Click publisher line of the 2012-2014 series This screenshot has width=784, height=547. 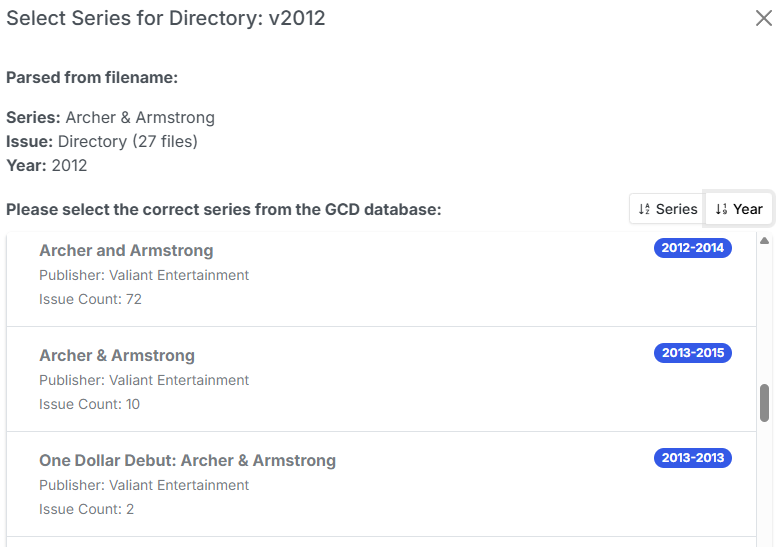click(144, 275)
